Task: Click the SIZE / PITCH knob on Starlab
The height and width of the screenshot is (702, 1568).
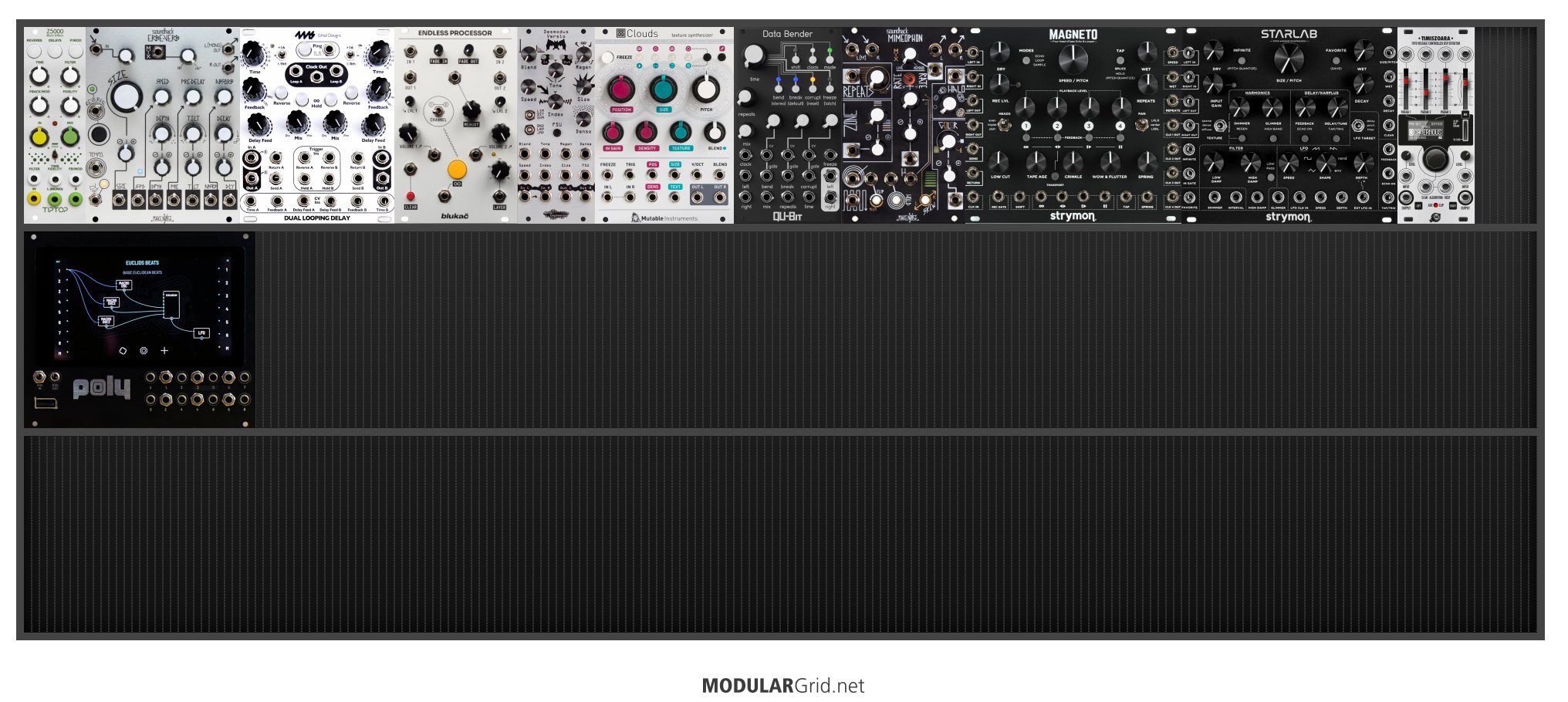Action: (x=1289, y=59)
